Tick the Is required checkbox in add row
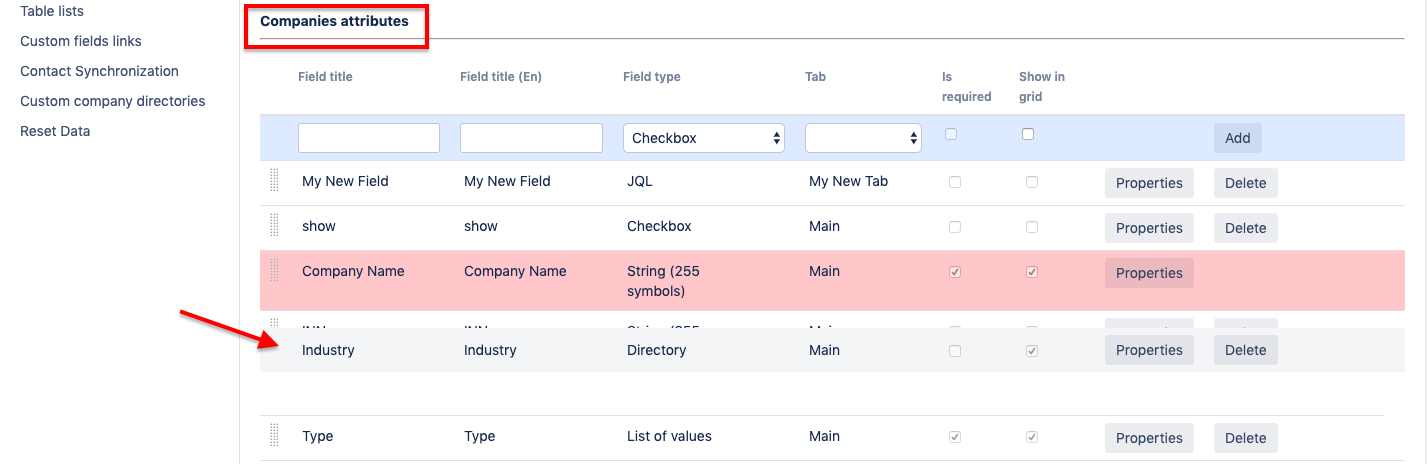This screenshot has width=1427, height=464. [x=951, y=134]
